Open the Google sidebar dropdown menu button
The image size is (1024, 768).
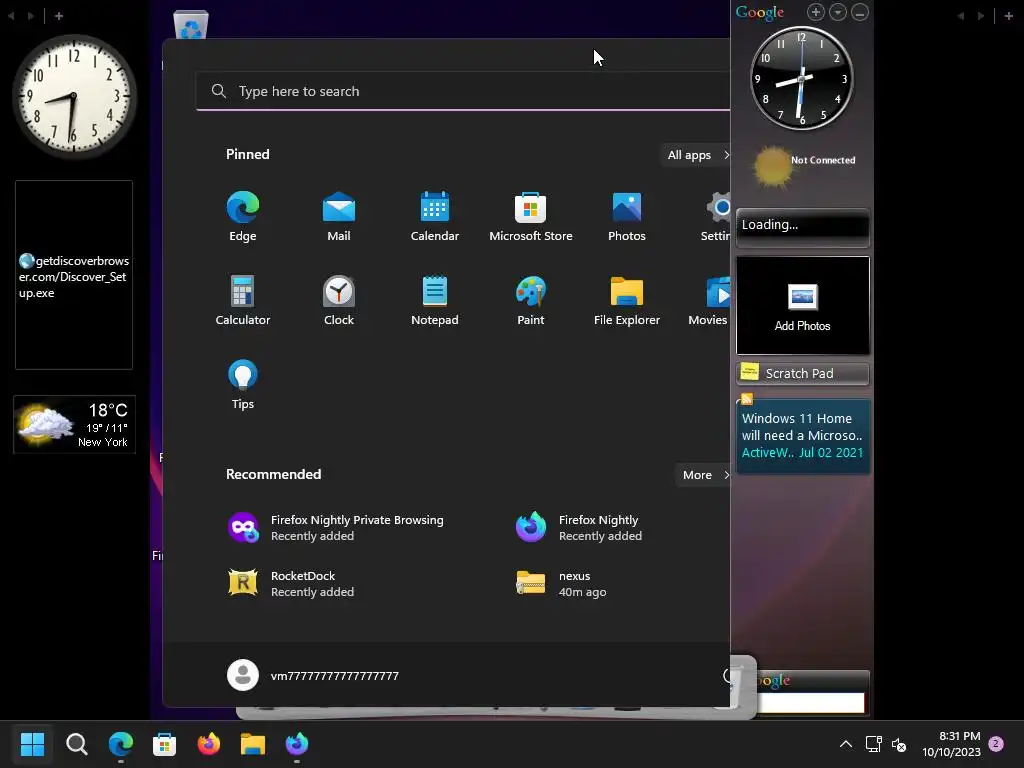point(838,12)
